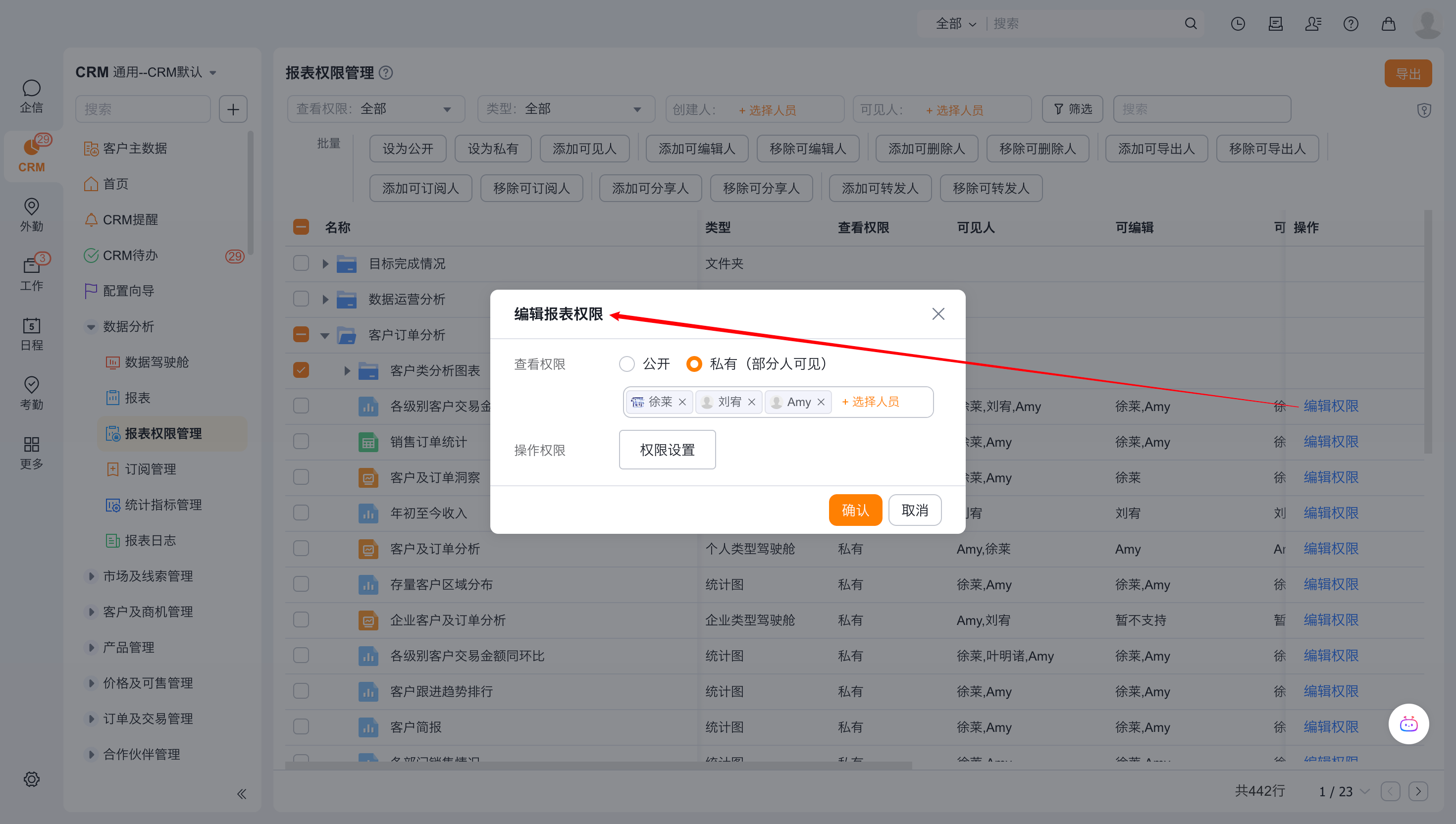
Task: Select 私有（部分人可见） radio option
Action: click(694, 364)
